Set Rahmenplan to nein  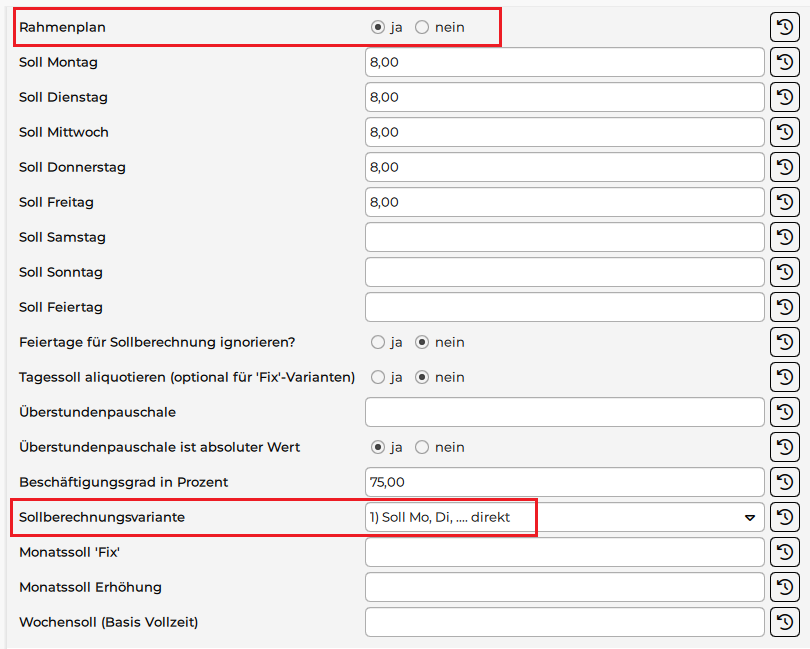coord(422,27)
